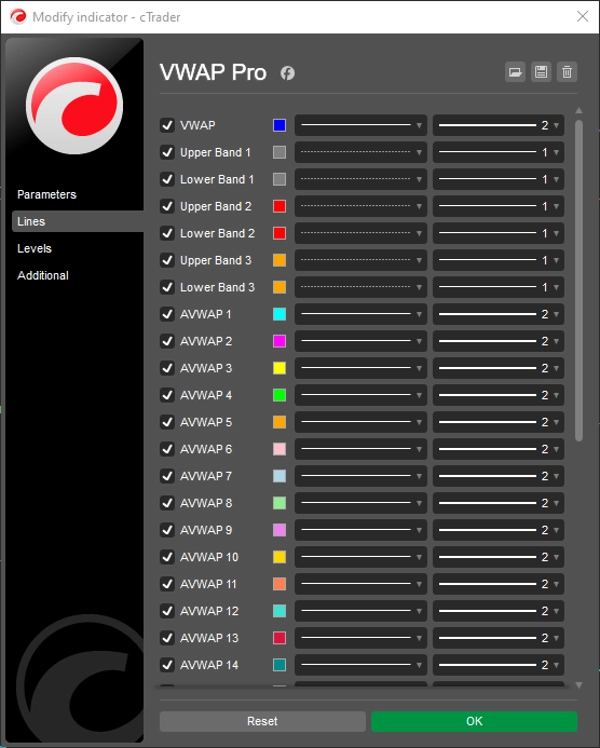Pick the cyan AVWAP 1 color swatch

pos(279,314)
